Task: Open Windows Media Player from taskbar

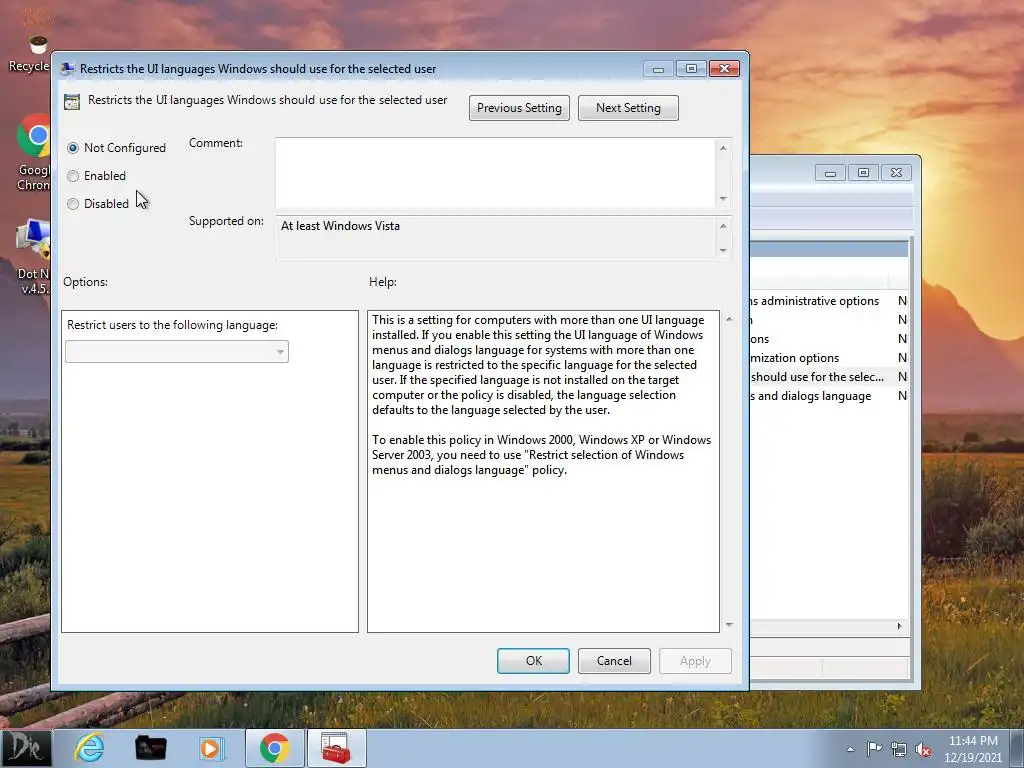Action: [x=210, y=748]
